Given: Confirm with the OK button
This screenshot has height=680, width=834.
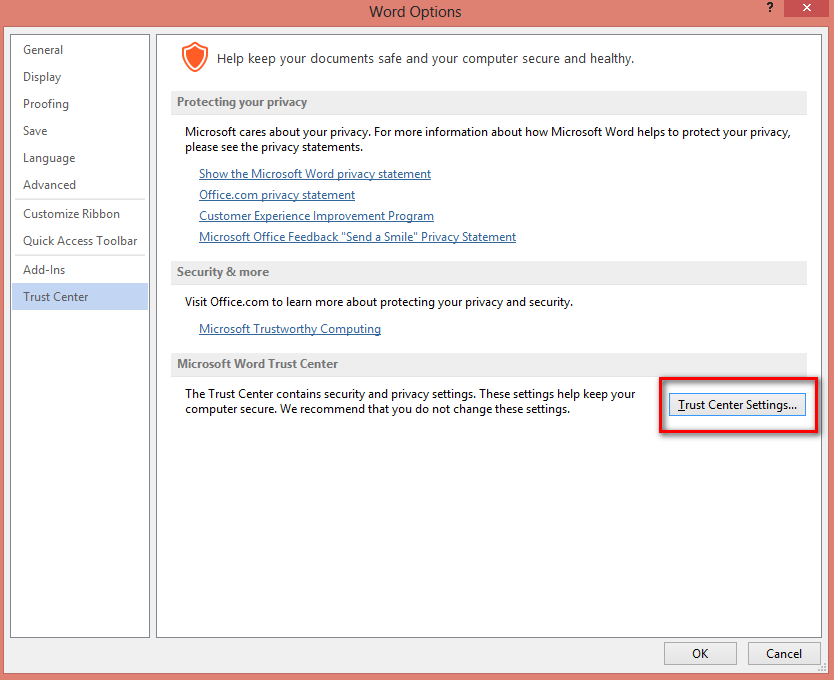Looking at the screenshot, I should pyautogui.click(x=700, y=654).
